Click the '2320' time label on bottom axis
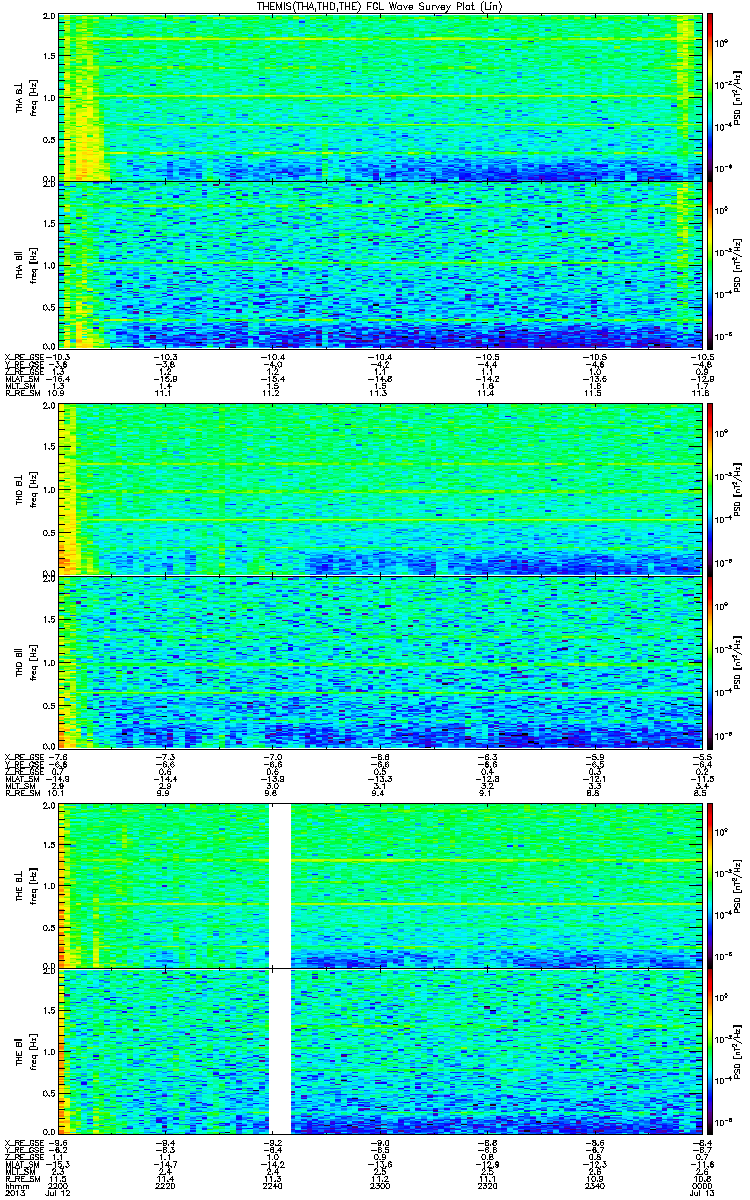Image resolution: width=750 pixels, height=1200 pixels. (486, 1187)
